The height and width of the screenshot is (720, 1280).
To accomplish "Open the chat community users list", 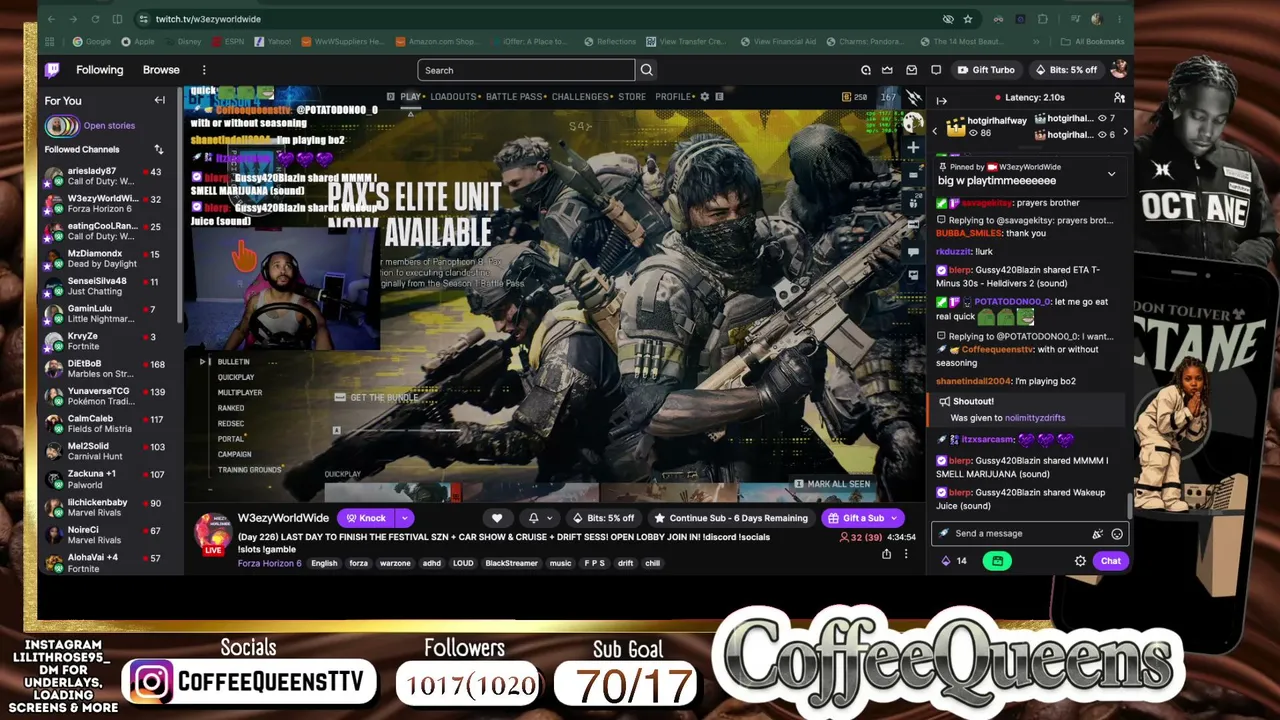I will tap(1119, 98).
